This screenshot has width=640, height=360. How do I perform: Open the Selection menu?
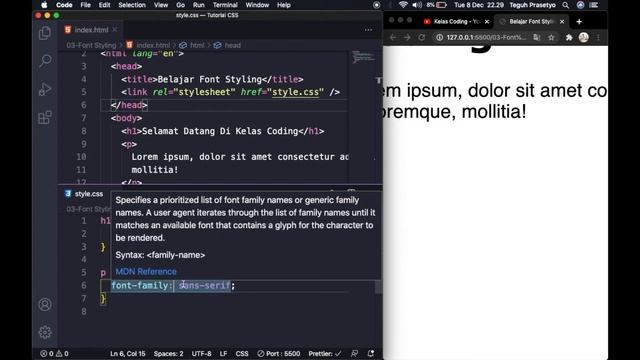pos(132,5)
